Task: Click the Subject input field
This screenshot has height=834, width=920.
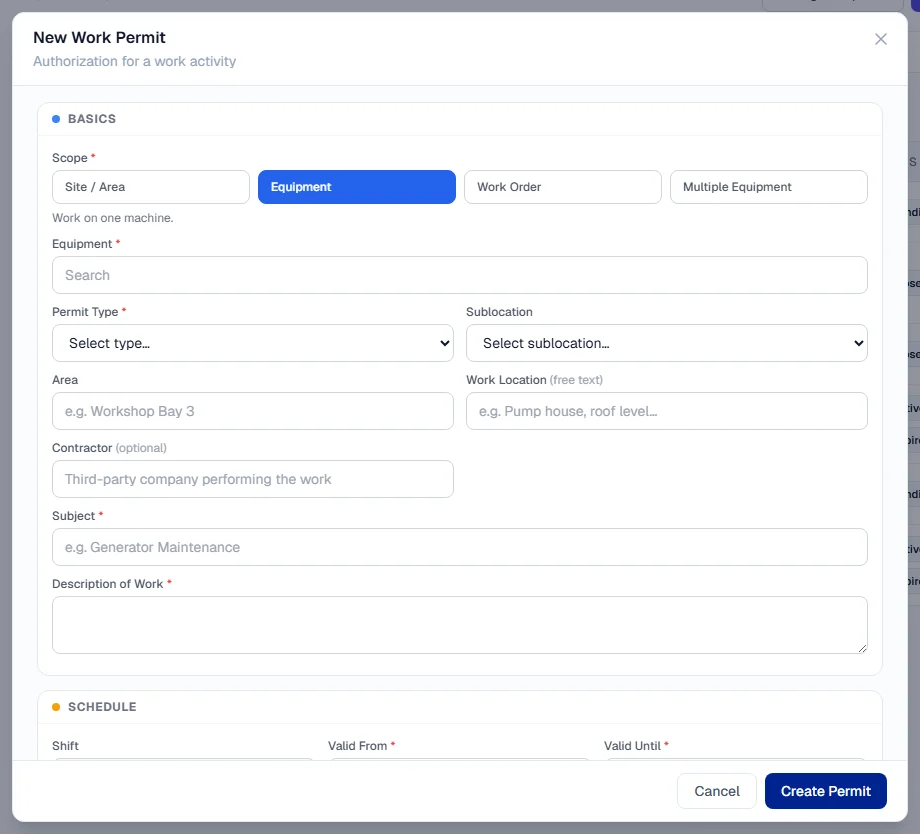Action: pyautogui.click(x=459, y=547)
